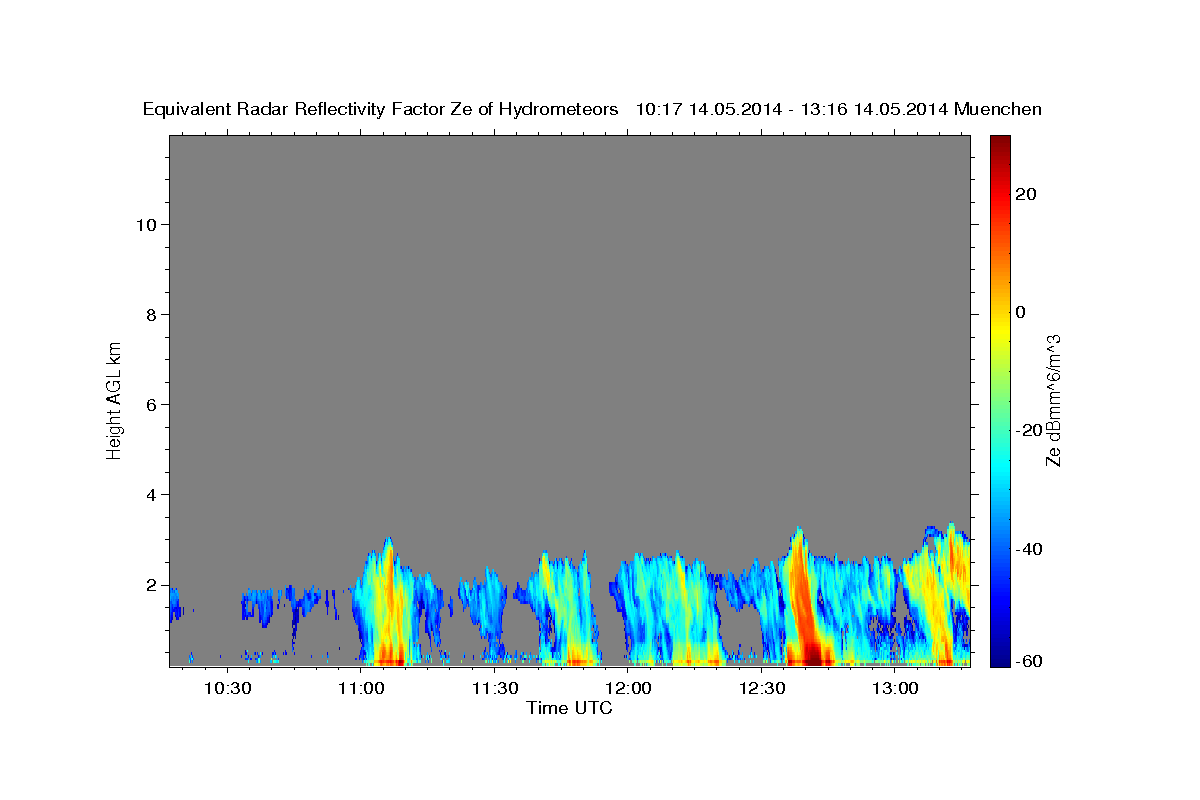Click the plot title text
This screenshot has width=1200, height=800.
tap(592, 109)
